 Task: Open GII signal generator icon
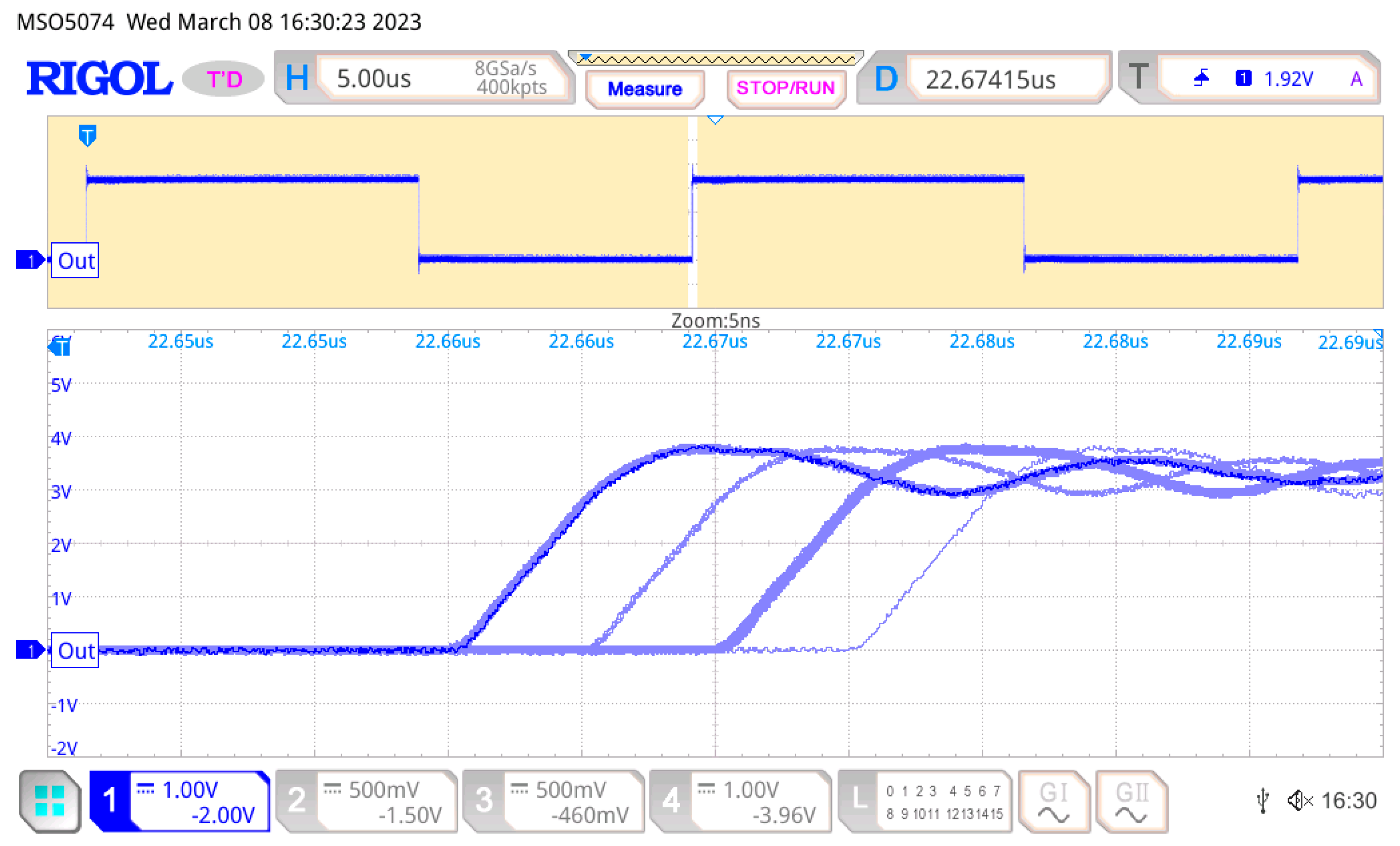pyautogui.click(x=1131, y=801)
